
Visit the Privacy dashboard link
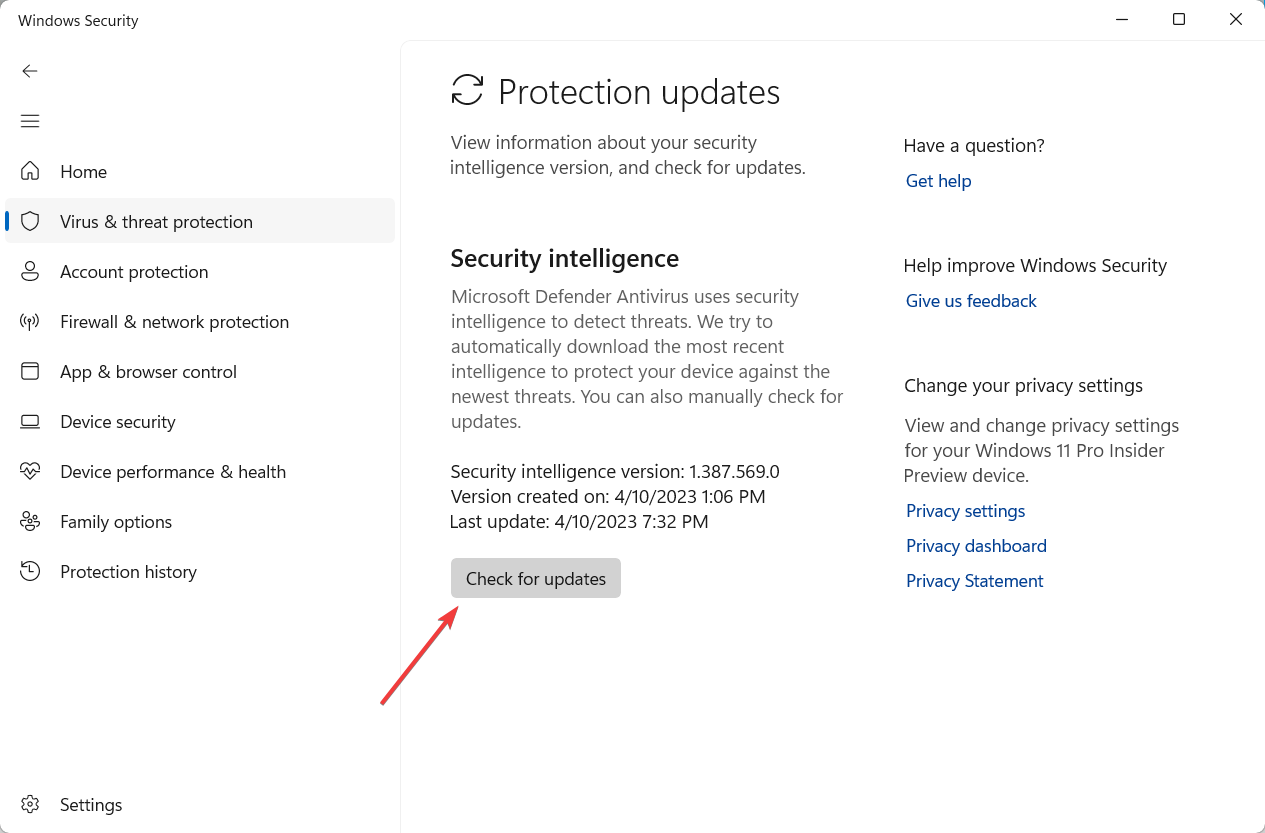click(976, 546)
